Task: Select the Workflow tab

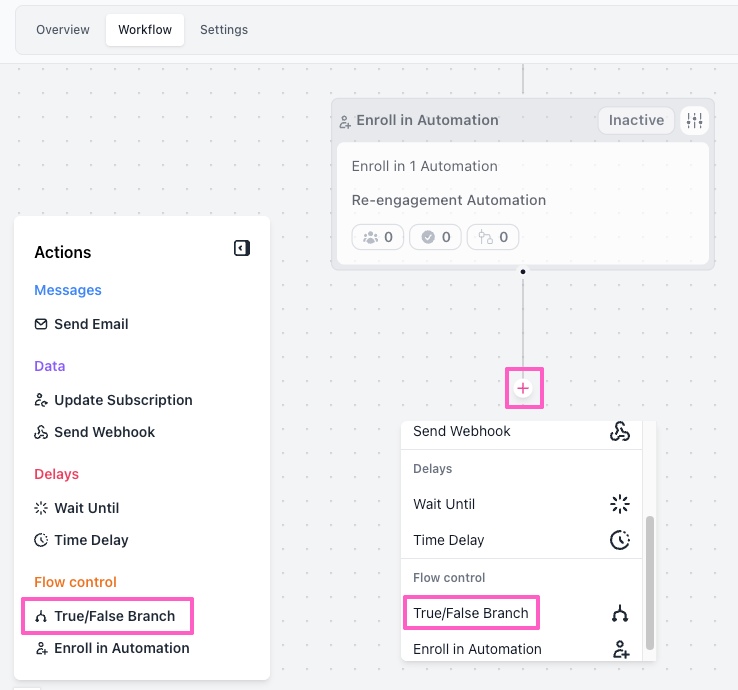Action: click(145, 30)
